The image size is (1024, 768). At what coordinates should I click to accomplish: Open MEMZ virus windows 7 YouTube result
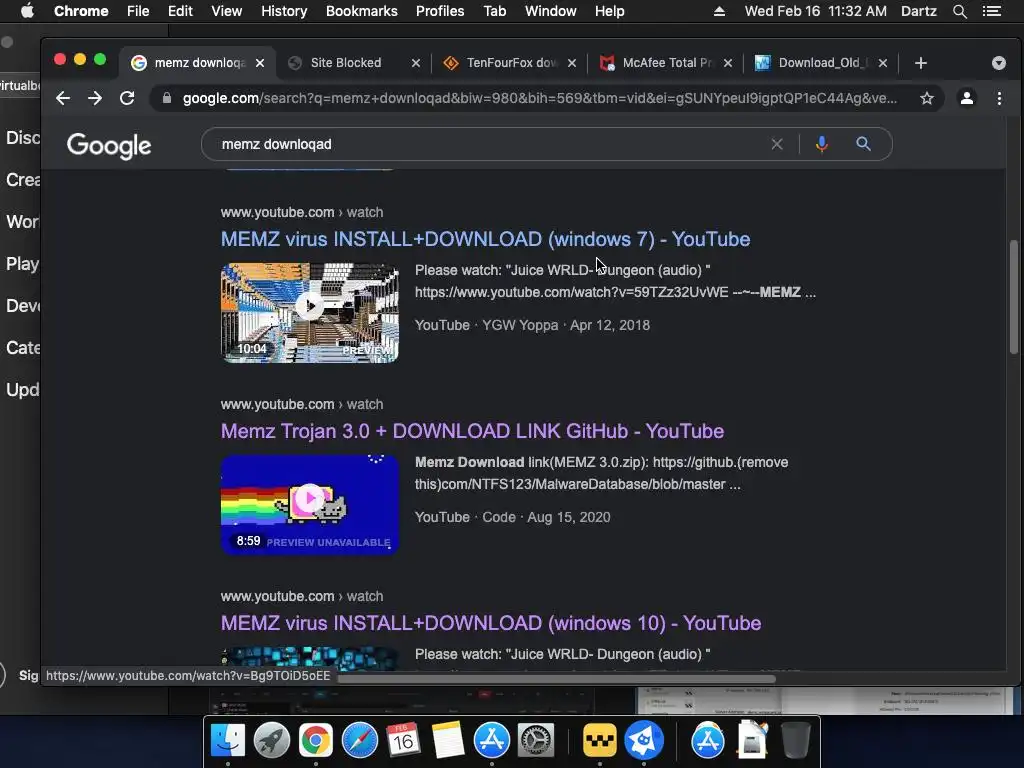(485, 239)
